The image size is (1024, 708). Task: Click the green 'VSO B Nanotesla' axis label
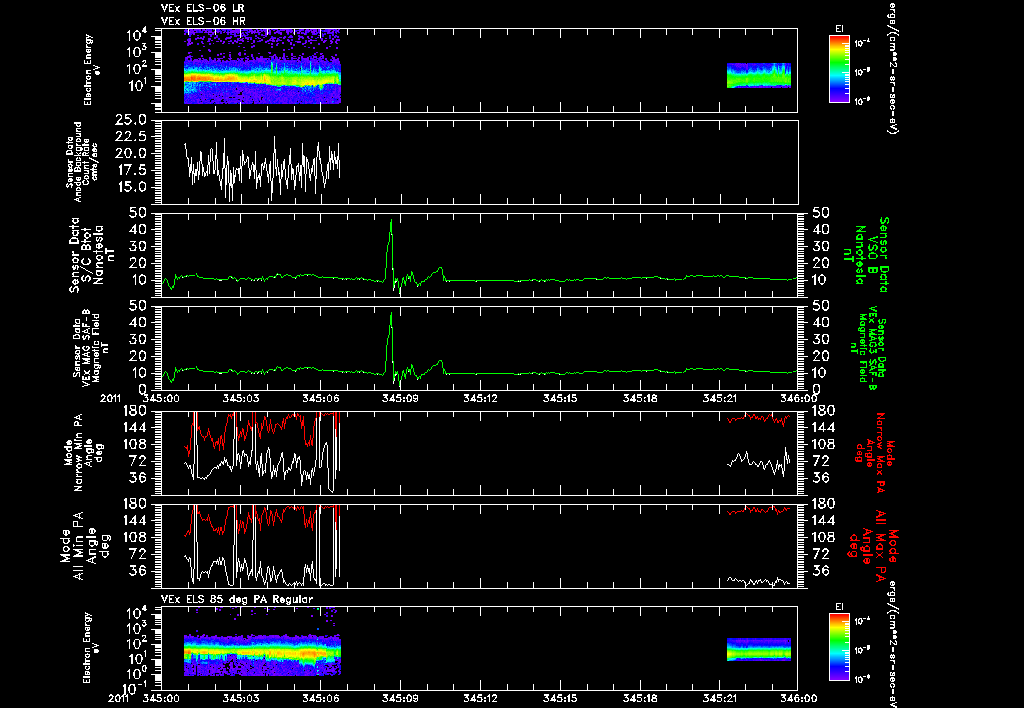866,255
